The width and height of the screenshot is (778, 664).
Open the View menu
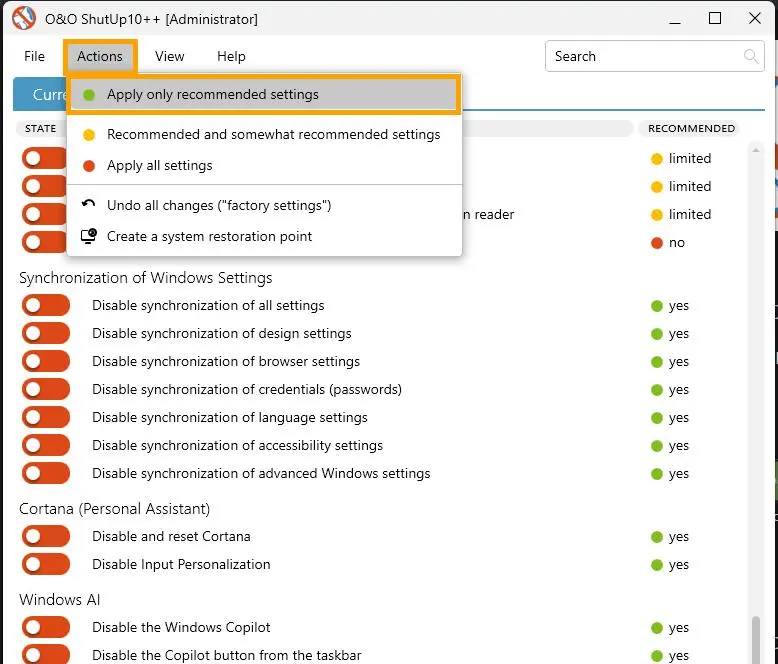click(169, 56)
